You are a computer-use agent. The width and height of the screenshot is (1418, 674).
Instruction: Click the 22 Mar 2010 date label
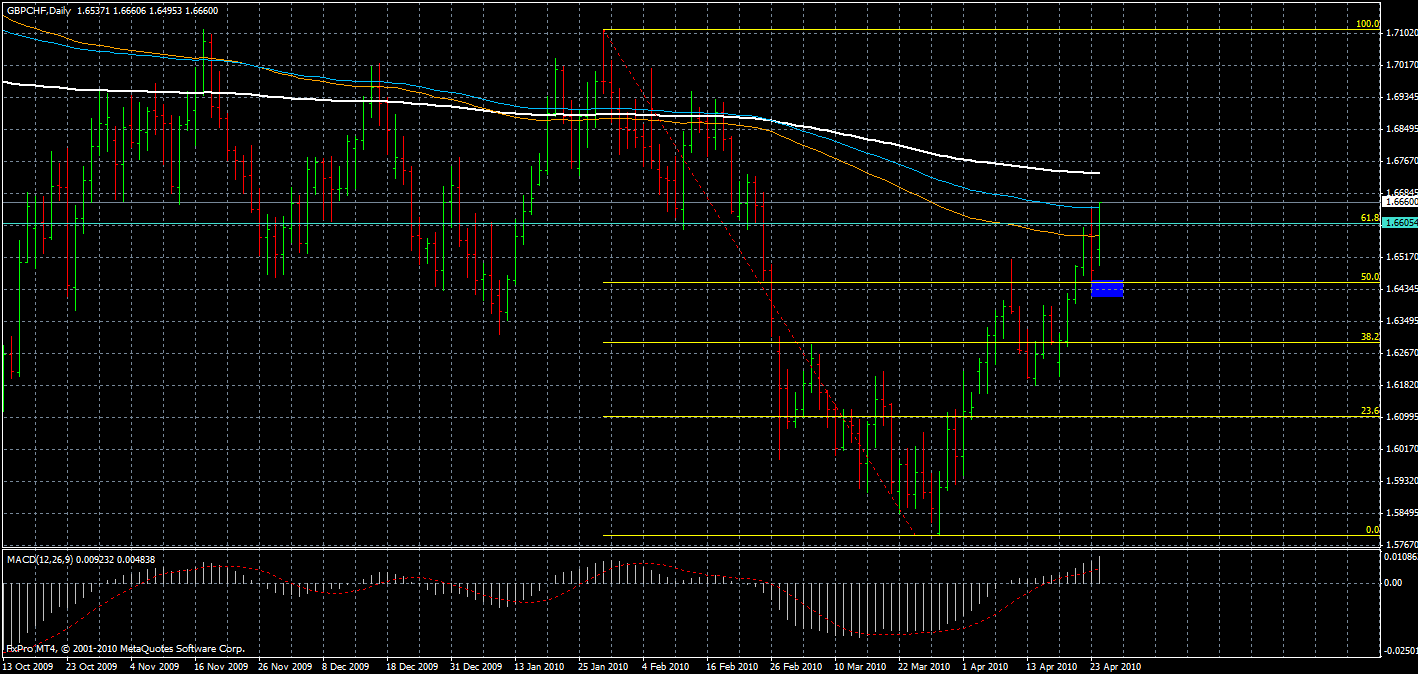coord(924,666)
